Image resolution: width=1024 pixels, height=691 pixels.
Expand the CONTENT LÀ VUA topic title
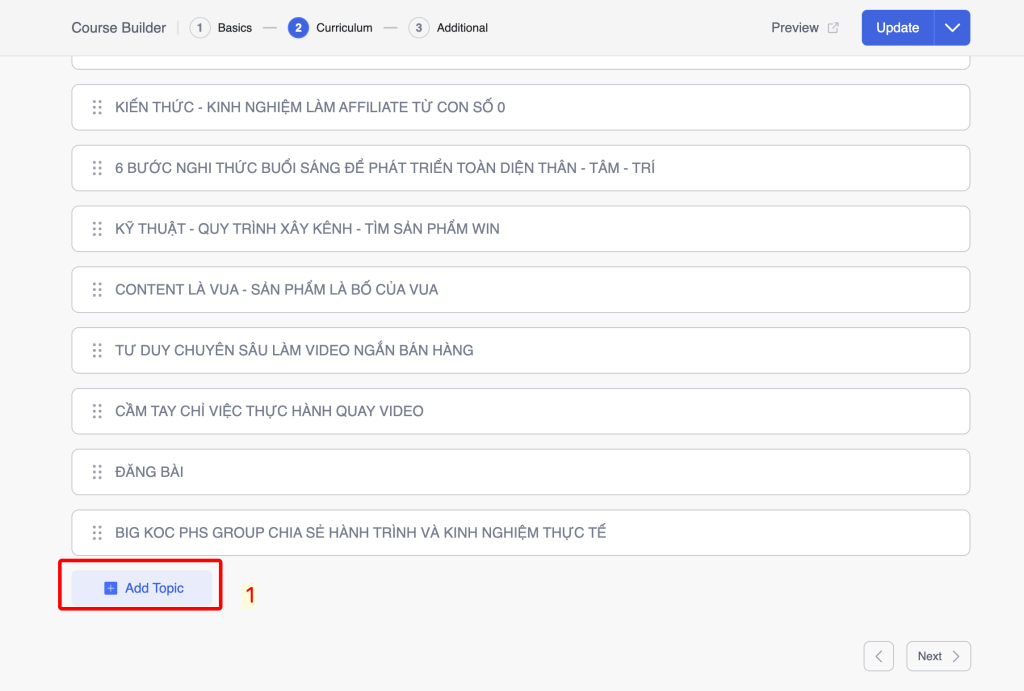coord(276,290)
